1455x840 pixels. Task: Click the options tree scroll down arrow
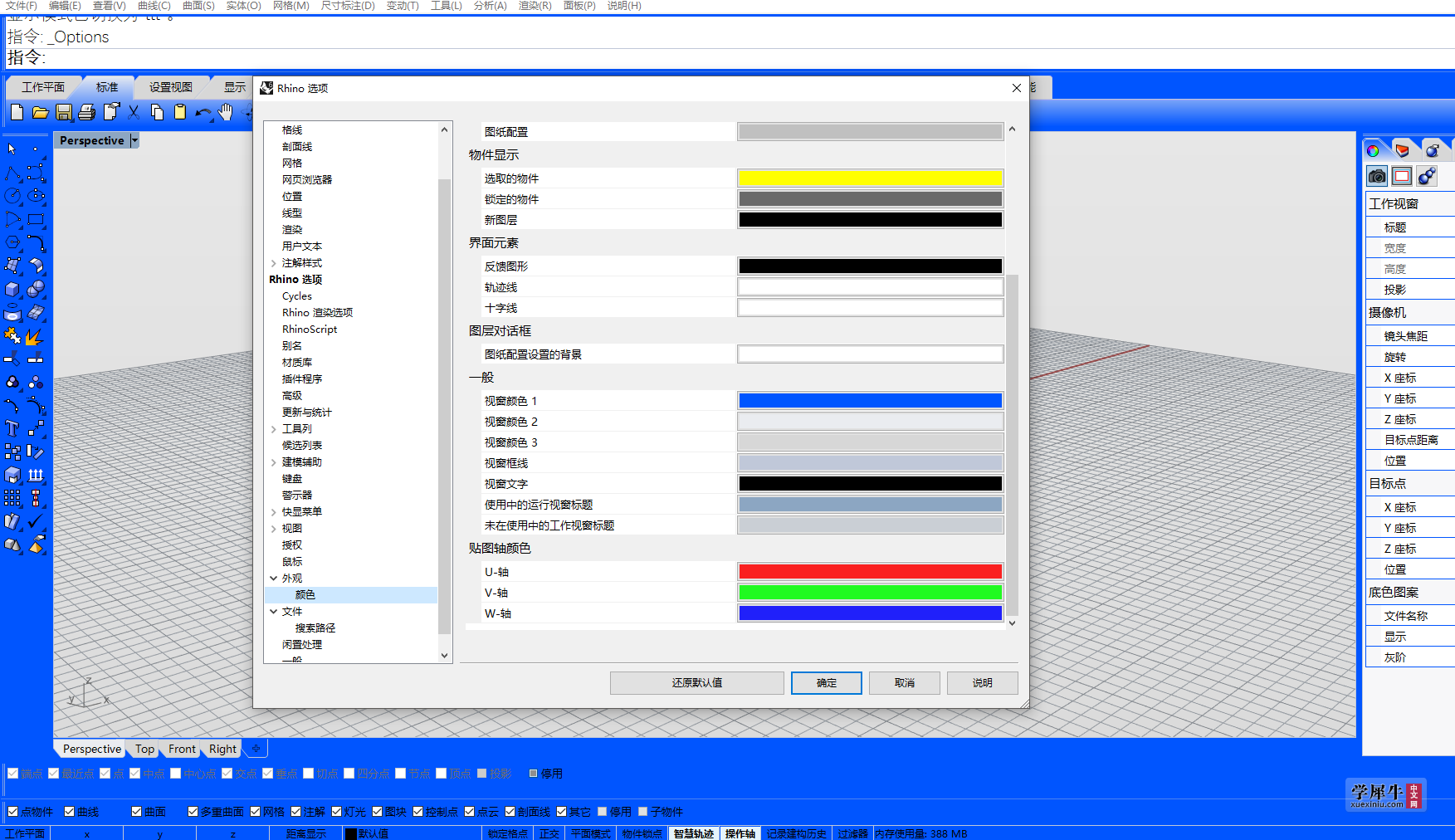pos(444,655)
